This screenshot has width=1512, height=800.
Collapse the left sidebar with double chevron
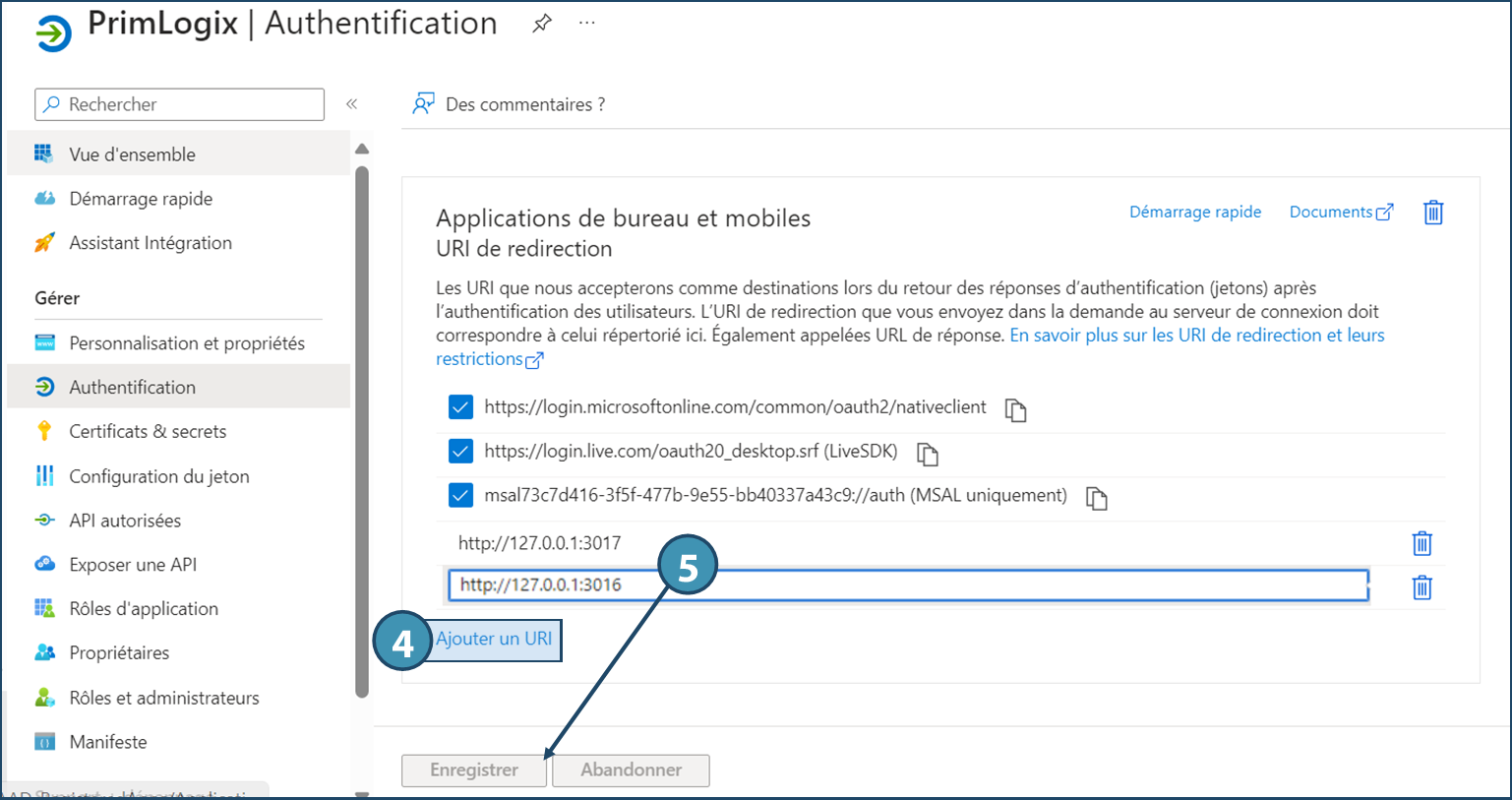[x=351, y=104]
